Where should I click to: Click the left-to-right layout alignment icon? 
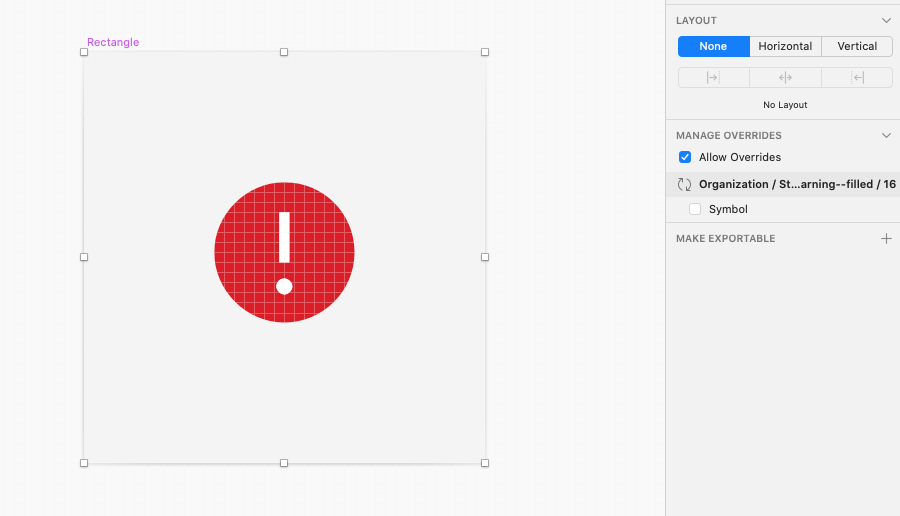pos(713,77)
